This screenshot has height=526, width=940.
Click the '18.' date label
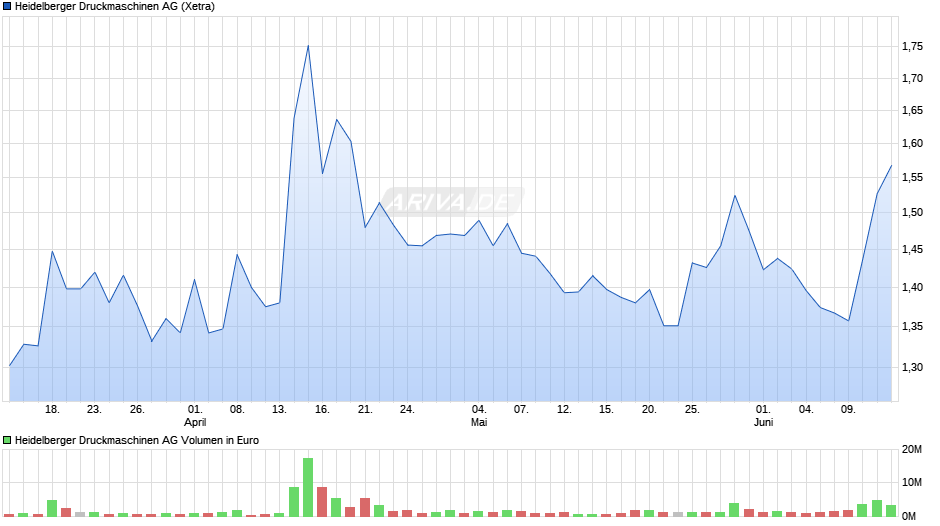pos(53,410)
